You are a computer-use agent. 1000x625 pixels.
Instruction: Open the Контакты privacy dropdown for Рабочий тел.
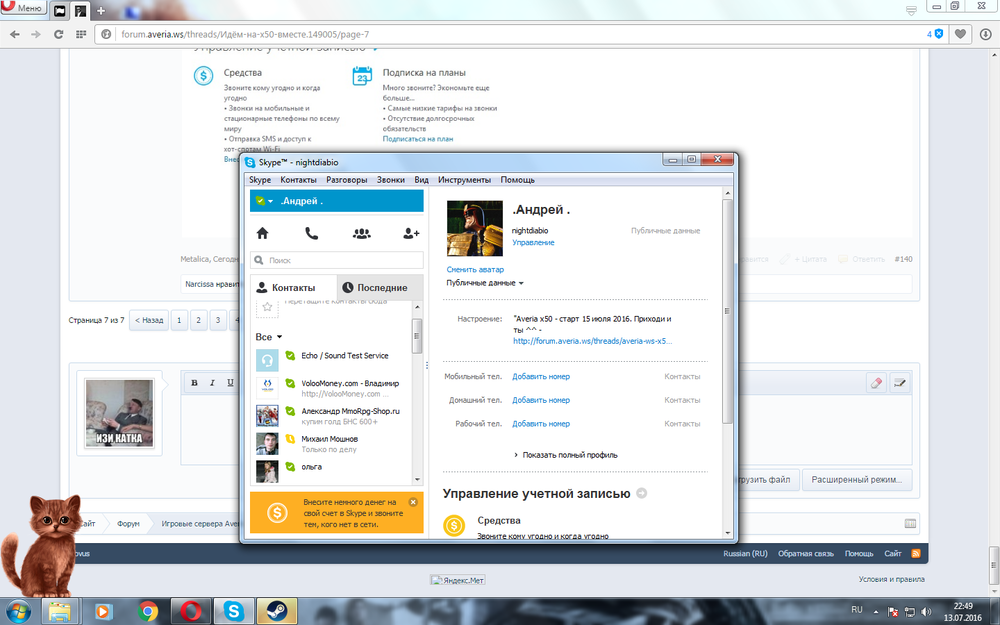coord(682,423)
